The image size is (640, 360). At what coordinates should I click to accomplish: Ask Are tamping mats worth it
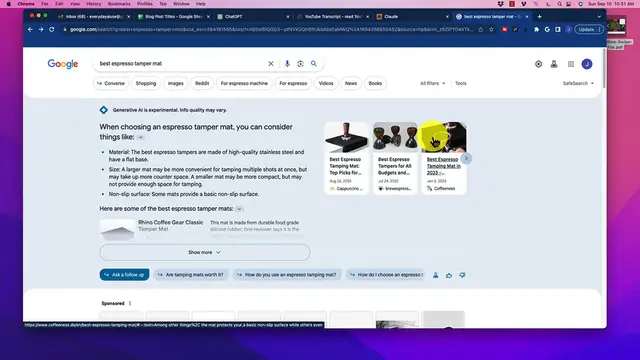(x=191, y=275)
